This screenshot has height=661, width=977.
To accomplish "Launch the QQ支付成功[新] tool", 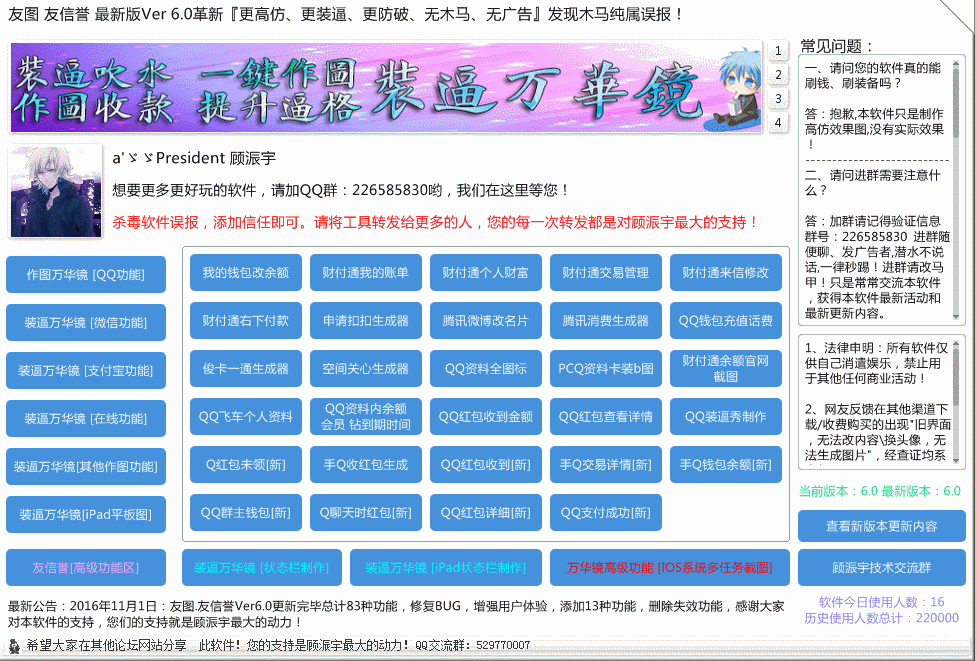I will pyautogui.click(x=606, y=512).
